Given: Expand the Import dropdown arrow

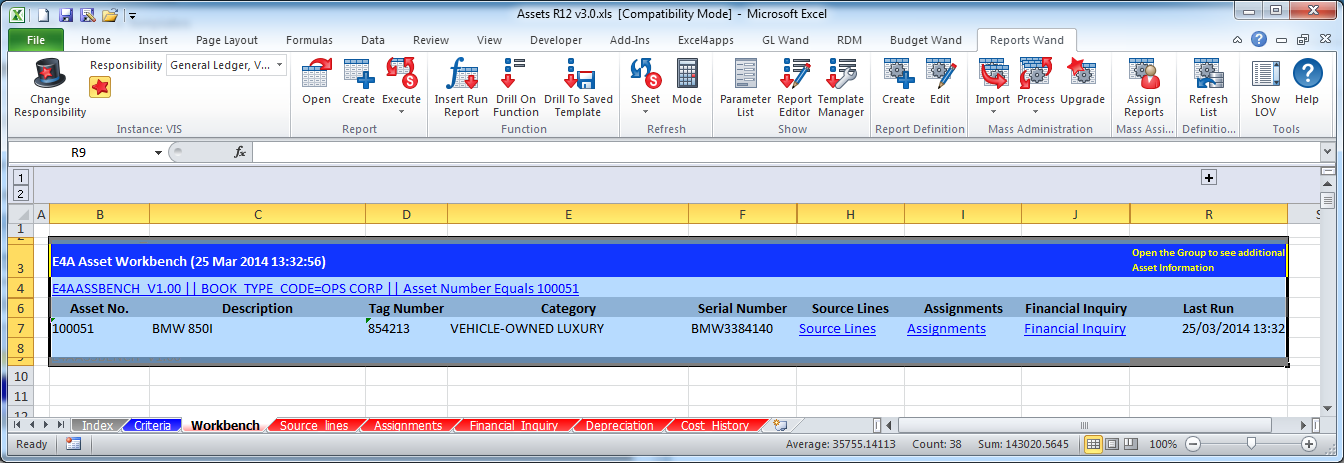Looking at the screenshot, I should pyautogui.click(x=993, y=112).
